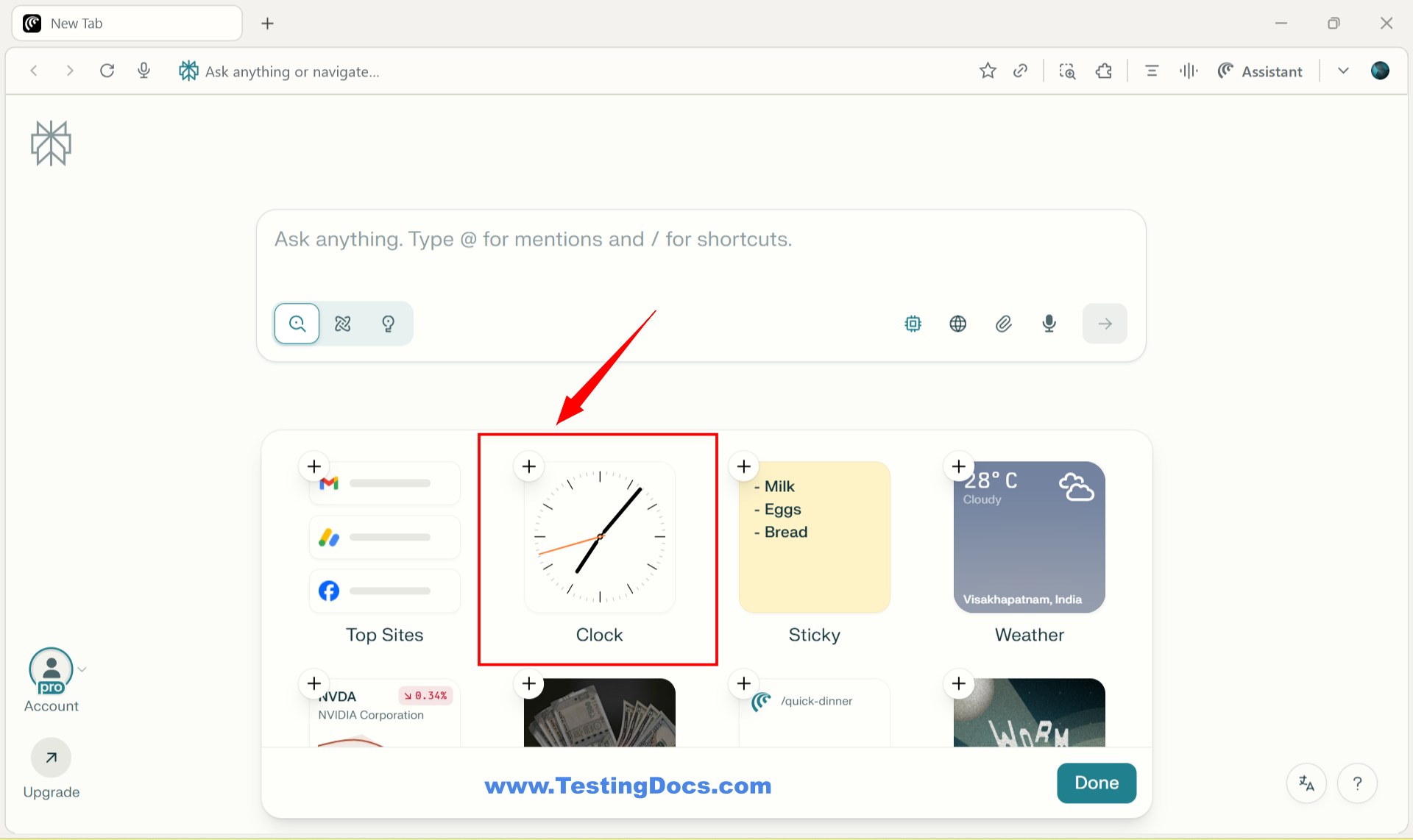Click the translate language icon
The height and width of the screenshot is (840, 1413).
(x=1306, y=783)
